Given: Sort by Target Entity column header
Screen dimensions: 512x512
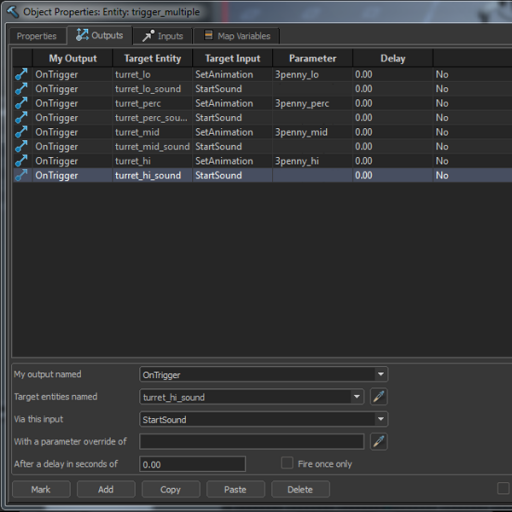Looking at the screenshot, I should pos(153,58).
